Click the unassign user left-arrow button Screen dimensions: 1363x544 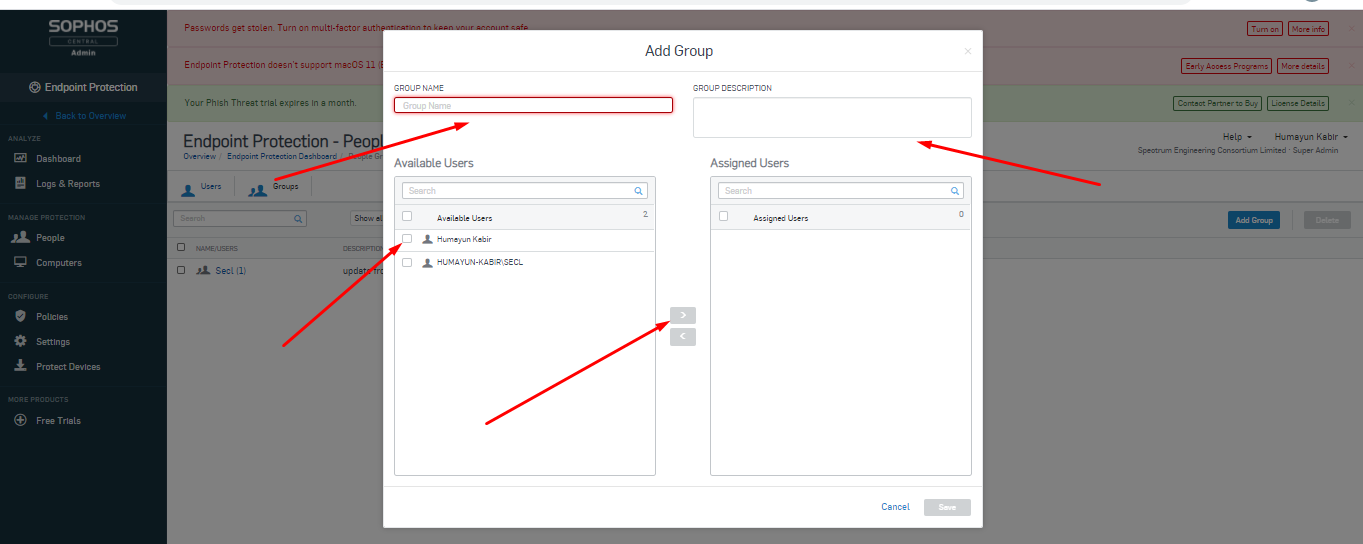coord(683,337)
